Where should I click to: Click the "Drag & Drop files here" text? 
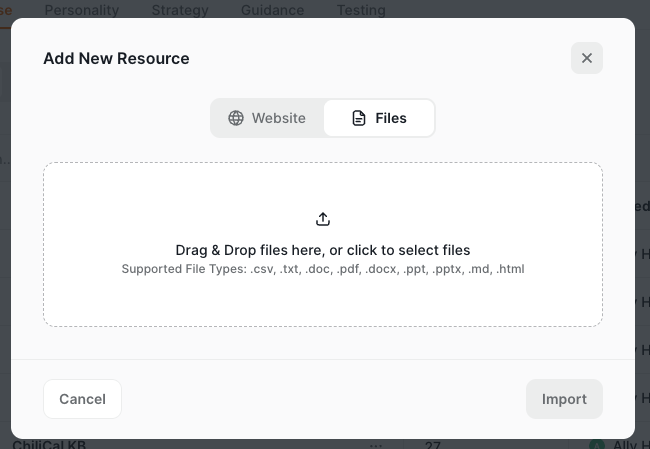coord(323,250)
